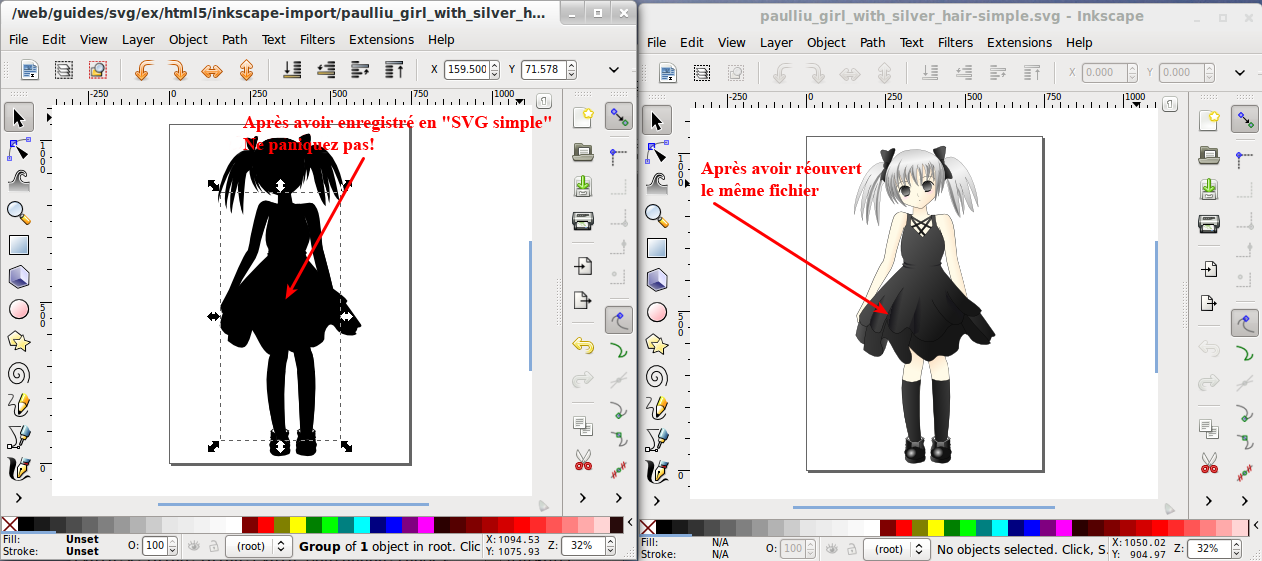Click Cut scissors icon in left window
The image size is (1262, 561).
(583, 460)
